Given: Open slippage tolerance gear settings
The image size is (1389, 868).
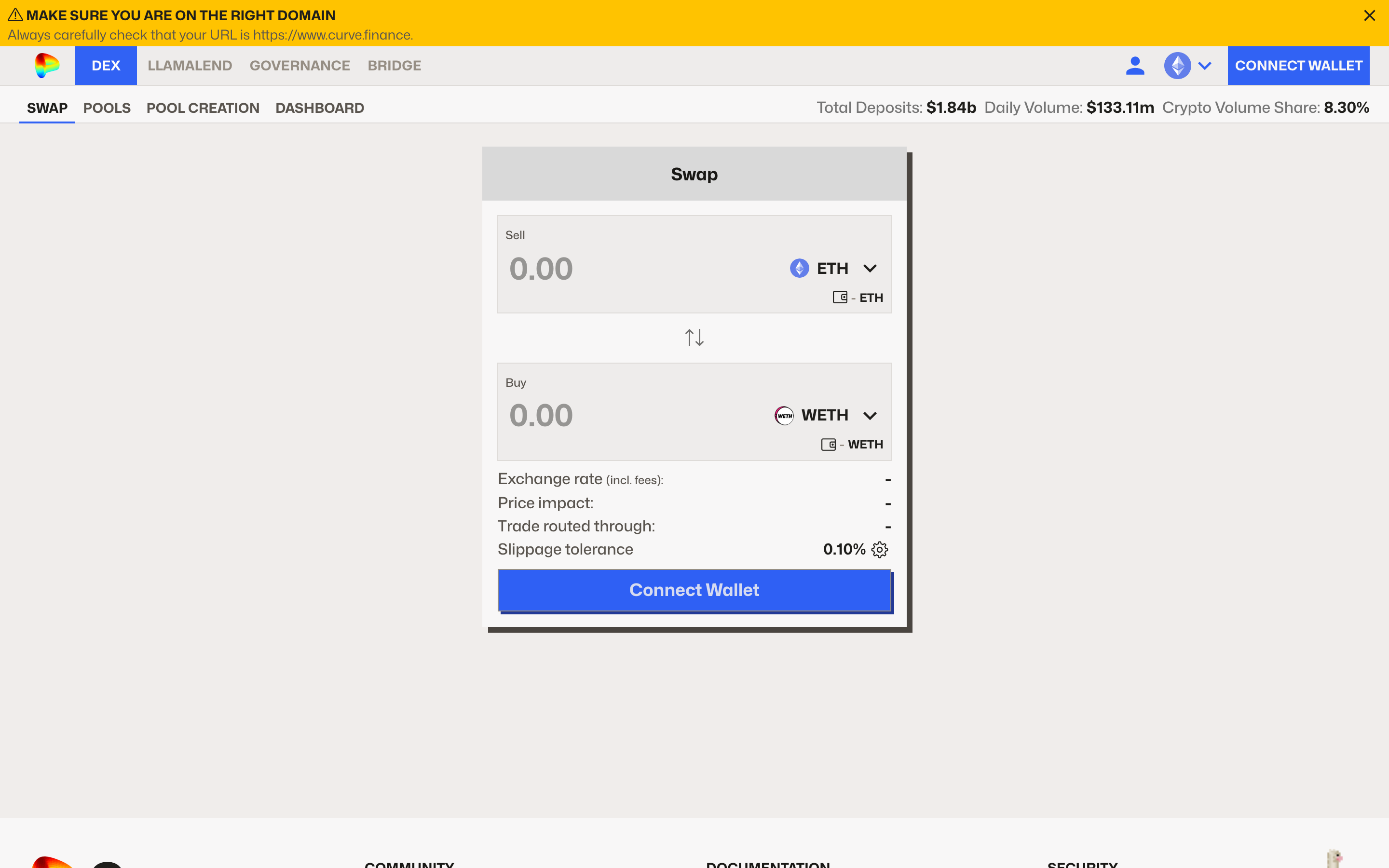Looking at the screenshot, I should (879, 549).
